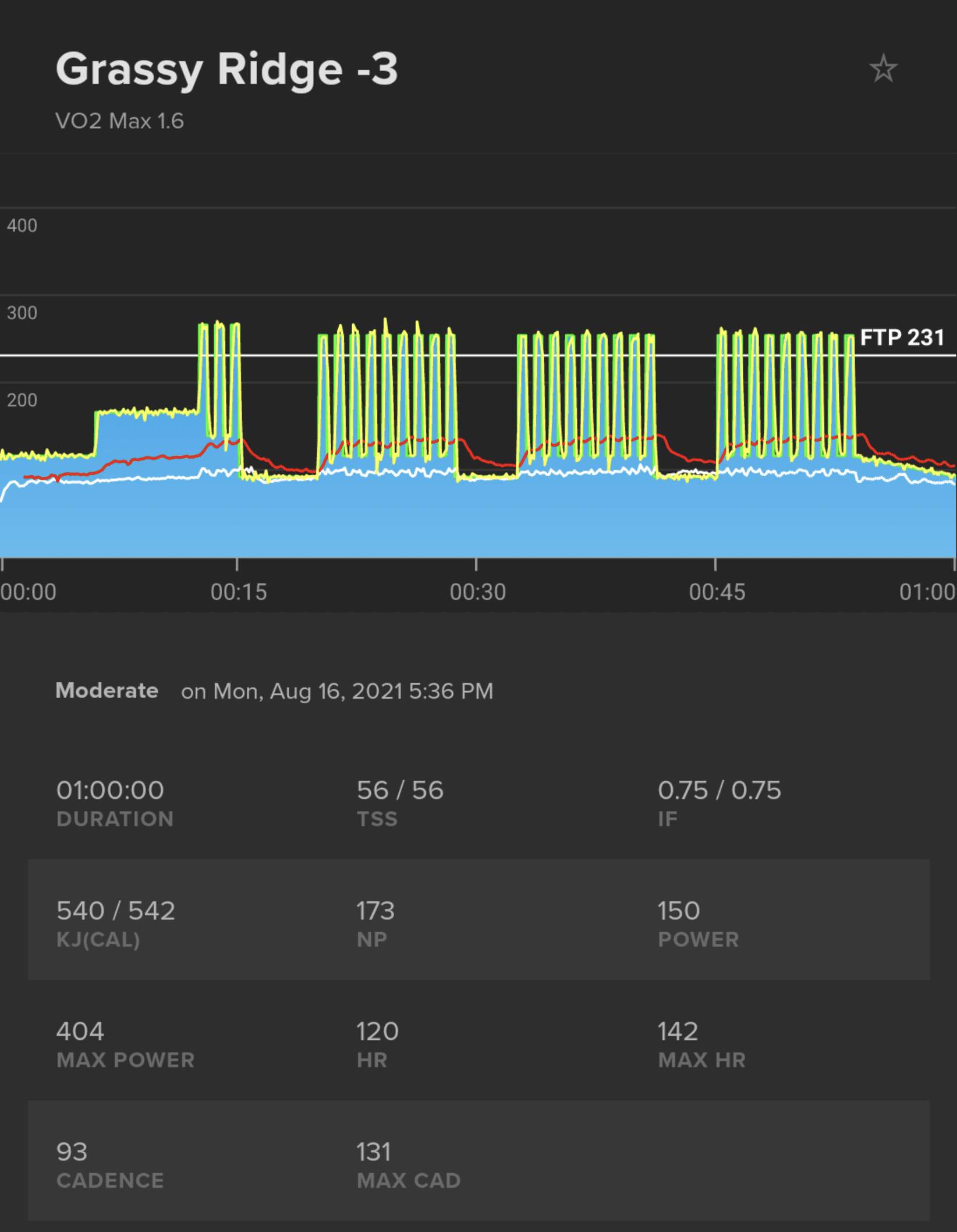
Task: Click the 0.75 / 0.75 IF value
Action: tap(719, 791)
